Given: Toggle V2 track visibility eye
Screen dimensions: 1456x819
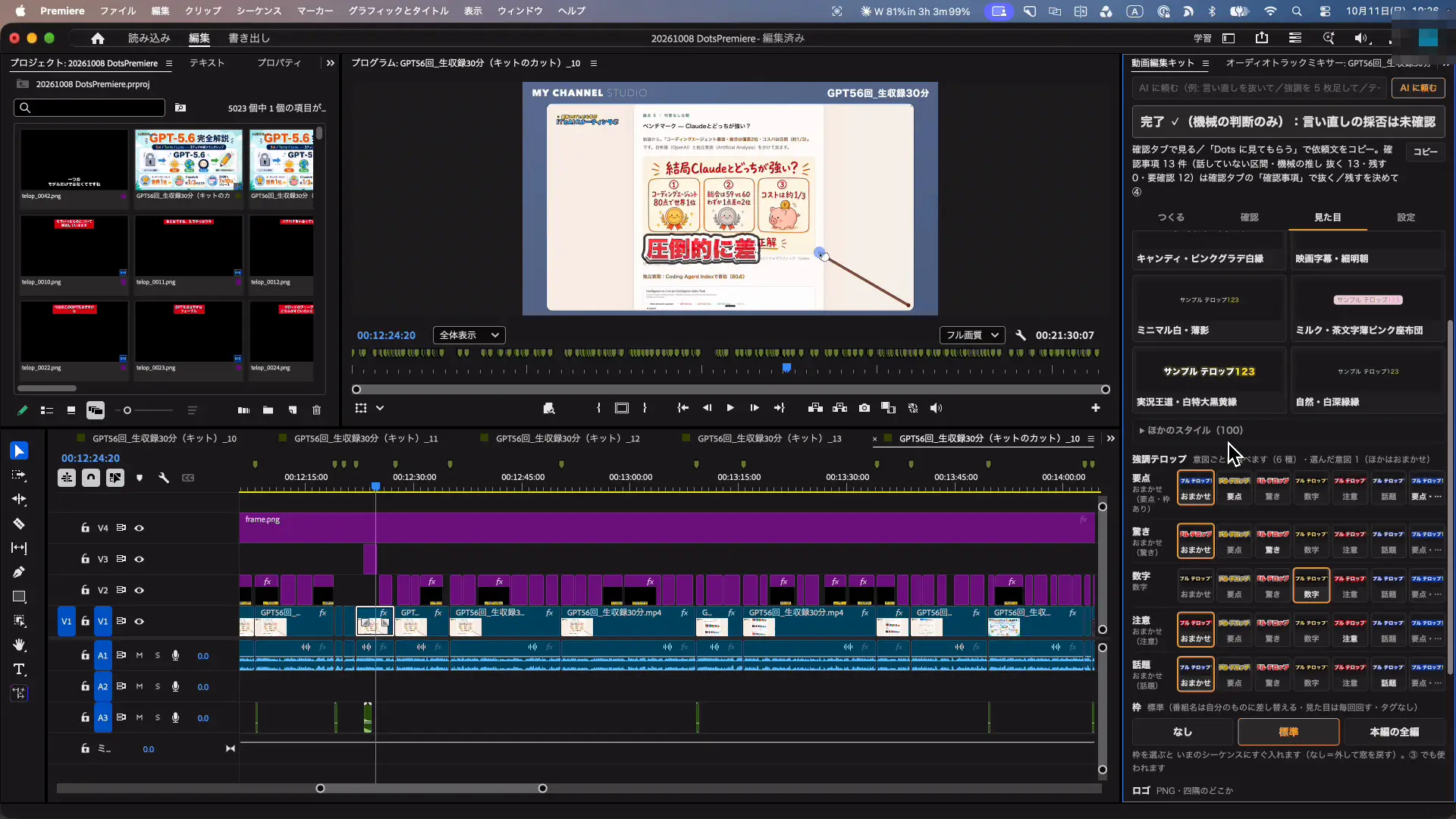Looking at the screenshot, I should click(140, 590).
